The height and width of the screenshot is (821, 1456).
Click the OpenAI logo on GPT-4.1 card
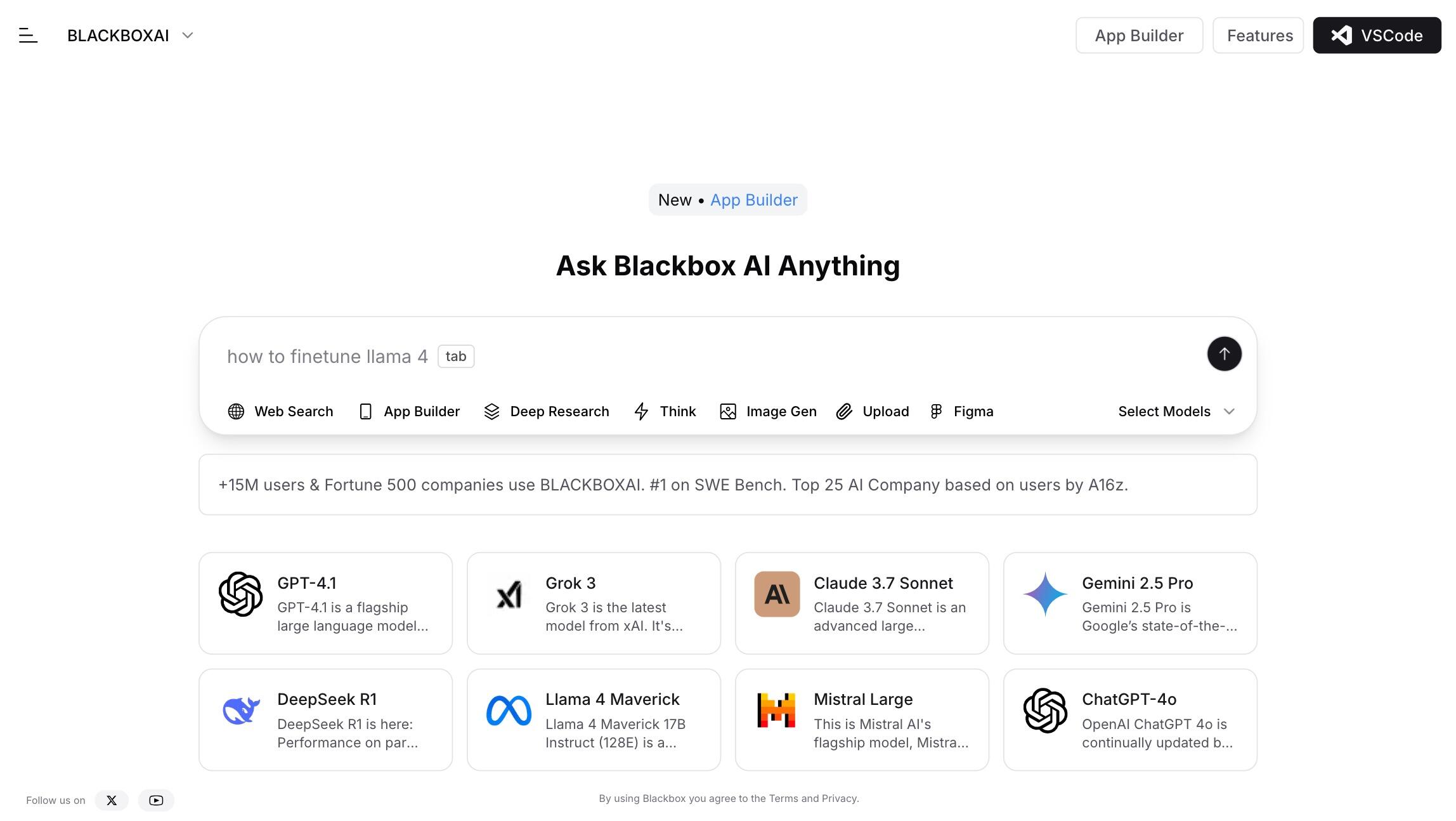click(240, 594)
